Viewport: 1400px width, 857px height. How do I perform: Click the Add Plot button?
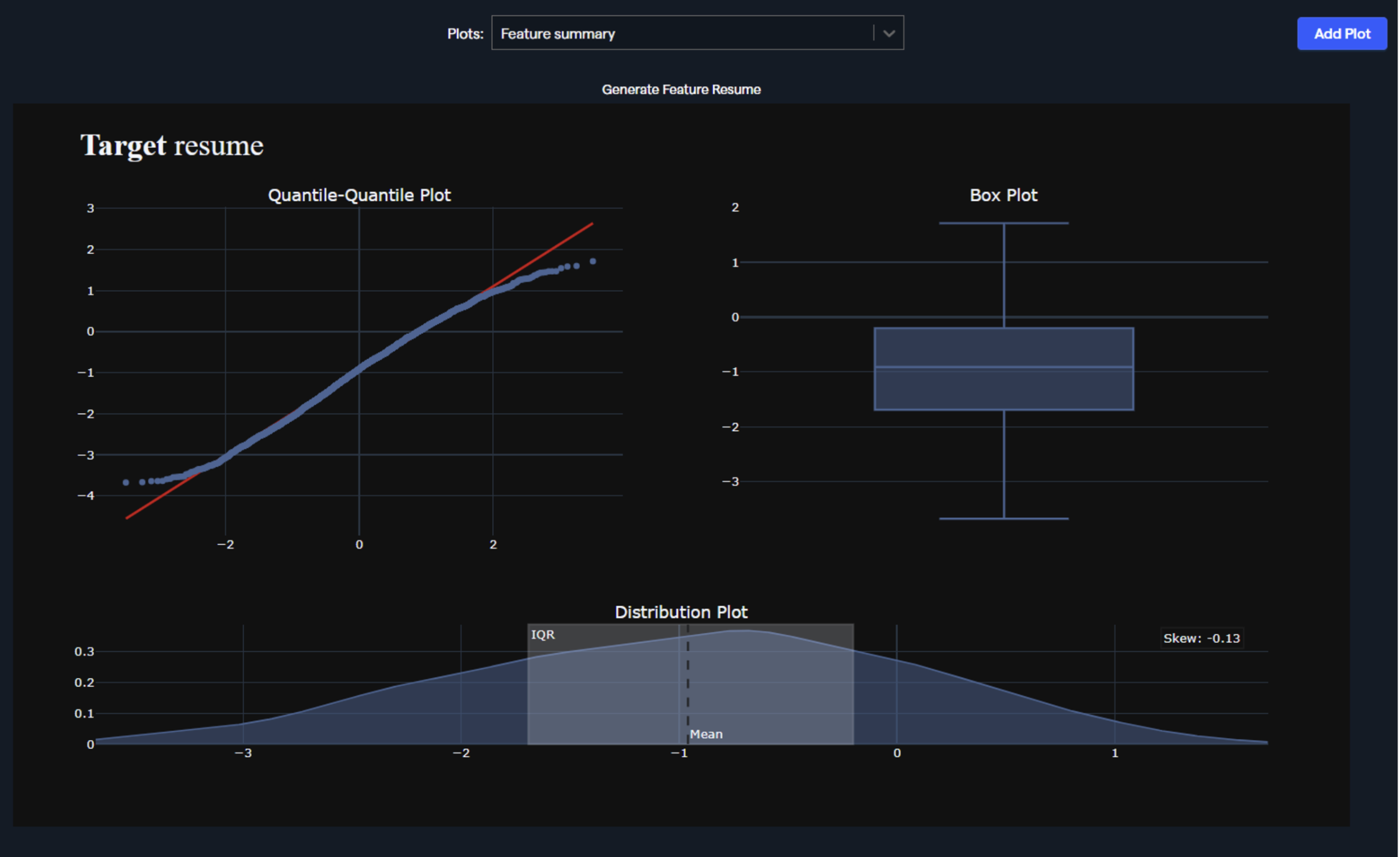pyautogui.click(x=1342, y=34)
